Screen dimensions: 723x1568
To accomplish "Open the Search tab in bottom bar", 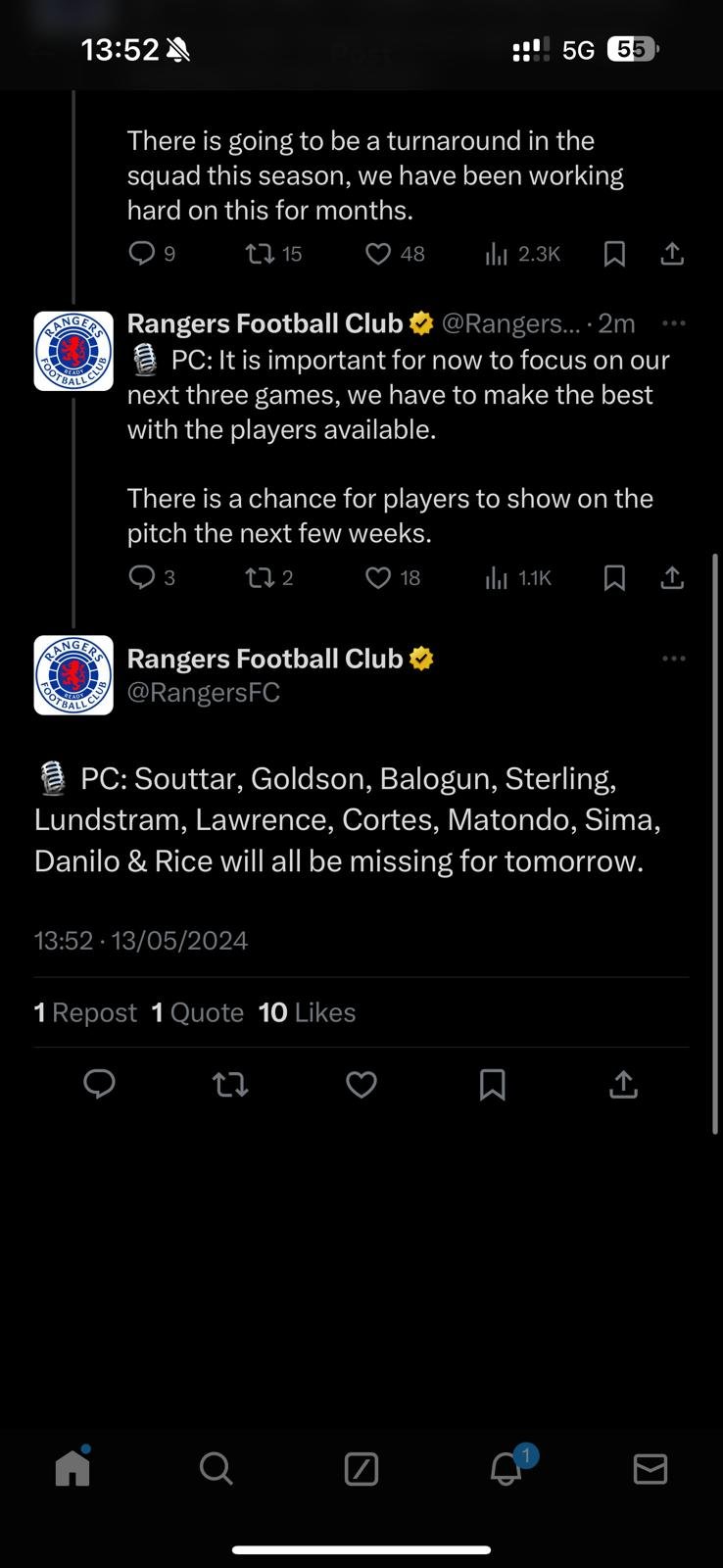I will [216, 1468].
